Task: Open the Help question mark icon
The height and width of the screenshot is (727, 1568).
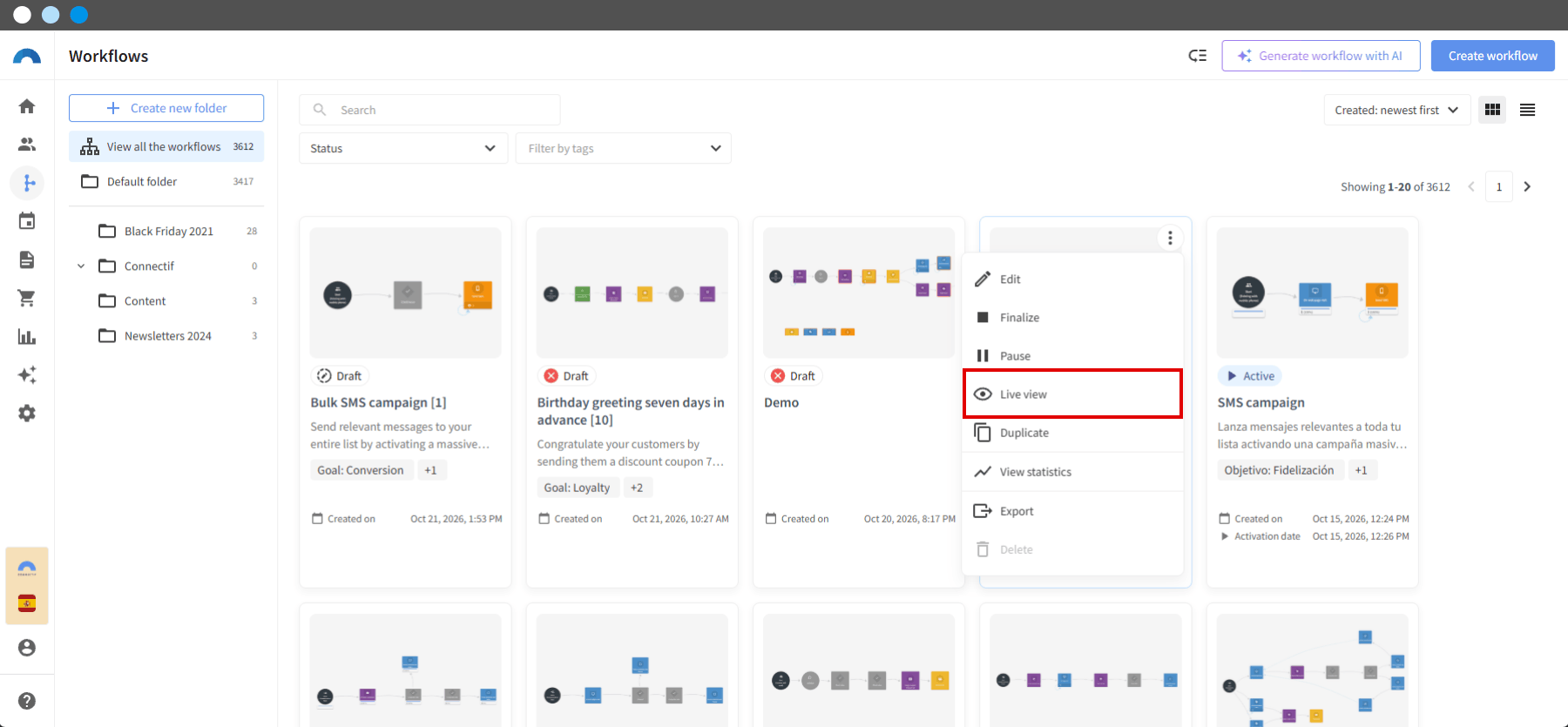Action: point(27,701)
